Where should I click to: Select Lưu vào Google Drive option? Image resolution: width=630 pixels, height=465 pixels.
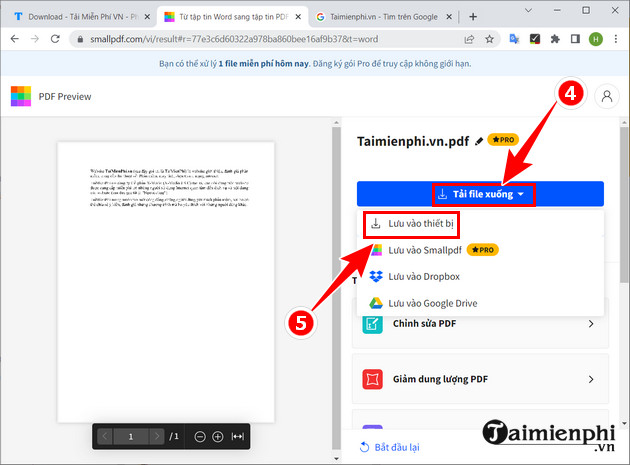(480, 303)
